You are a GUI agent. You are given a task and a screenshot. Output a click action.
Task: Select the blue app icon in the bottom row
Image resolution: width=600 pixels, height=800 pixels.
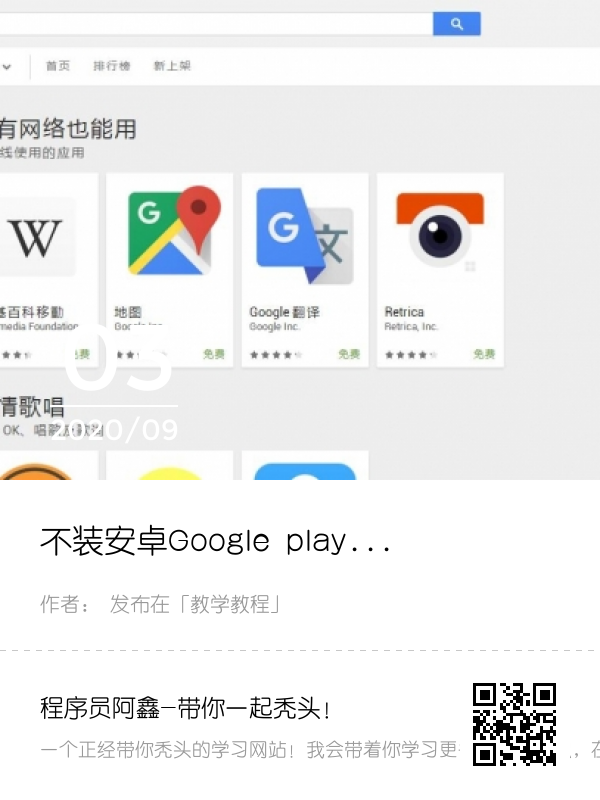(x=305, y=471)
